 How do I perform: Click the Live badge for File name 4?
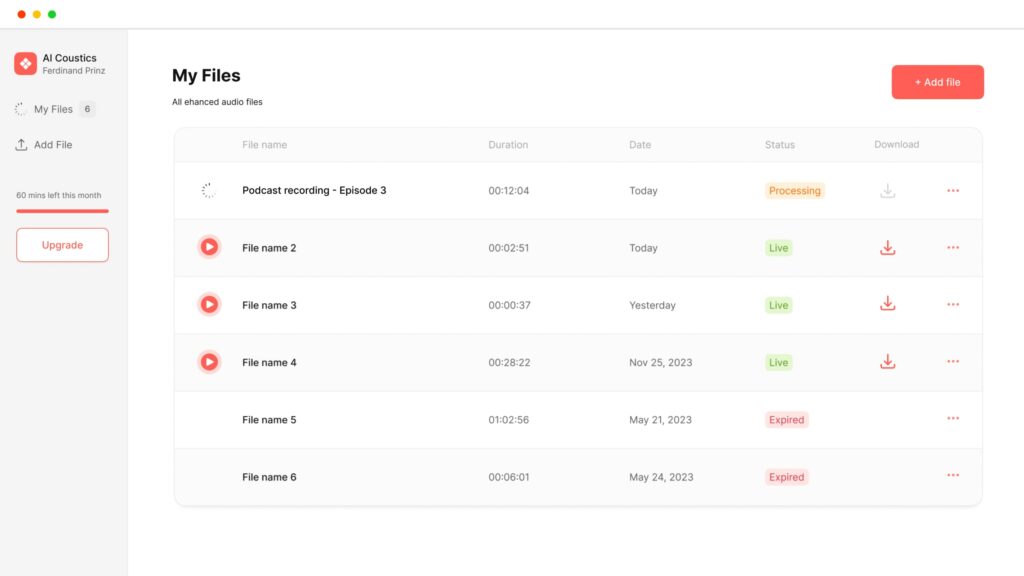[778, 362]
